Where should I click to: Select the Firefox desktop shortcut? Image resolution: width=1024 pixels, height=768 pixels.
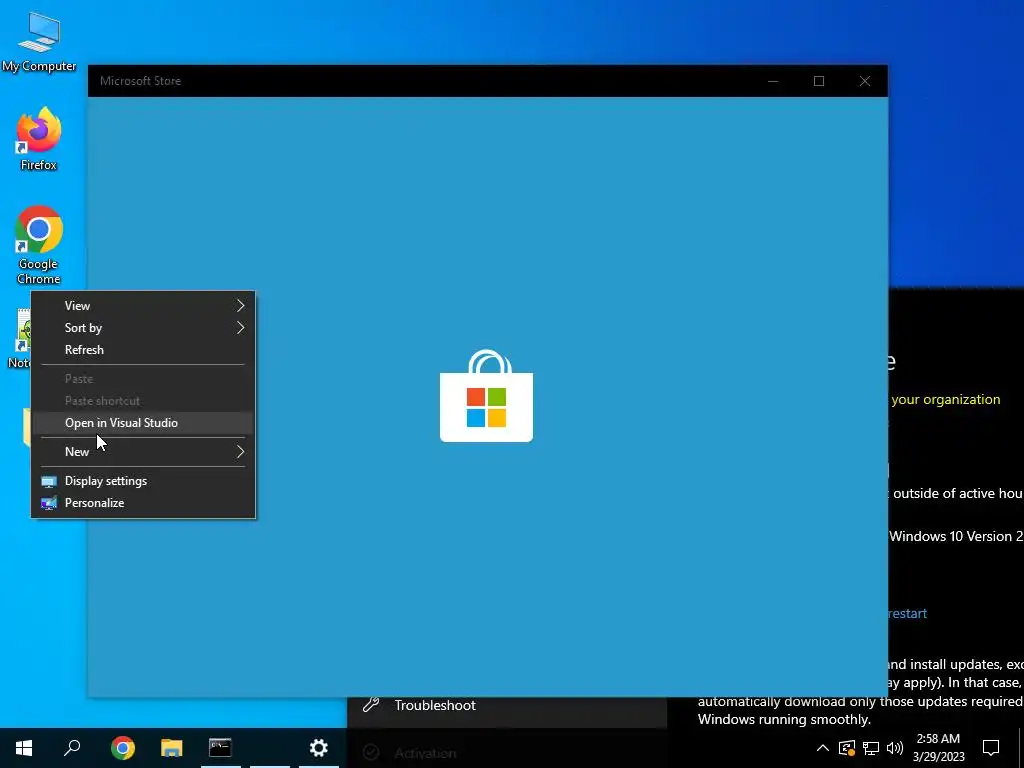pyautogui.click(x=39, y=138)
